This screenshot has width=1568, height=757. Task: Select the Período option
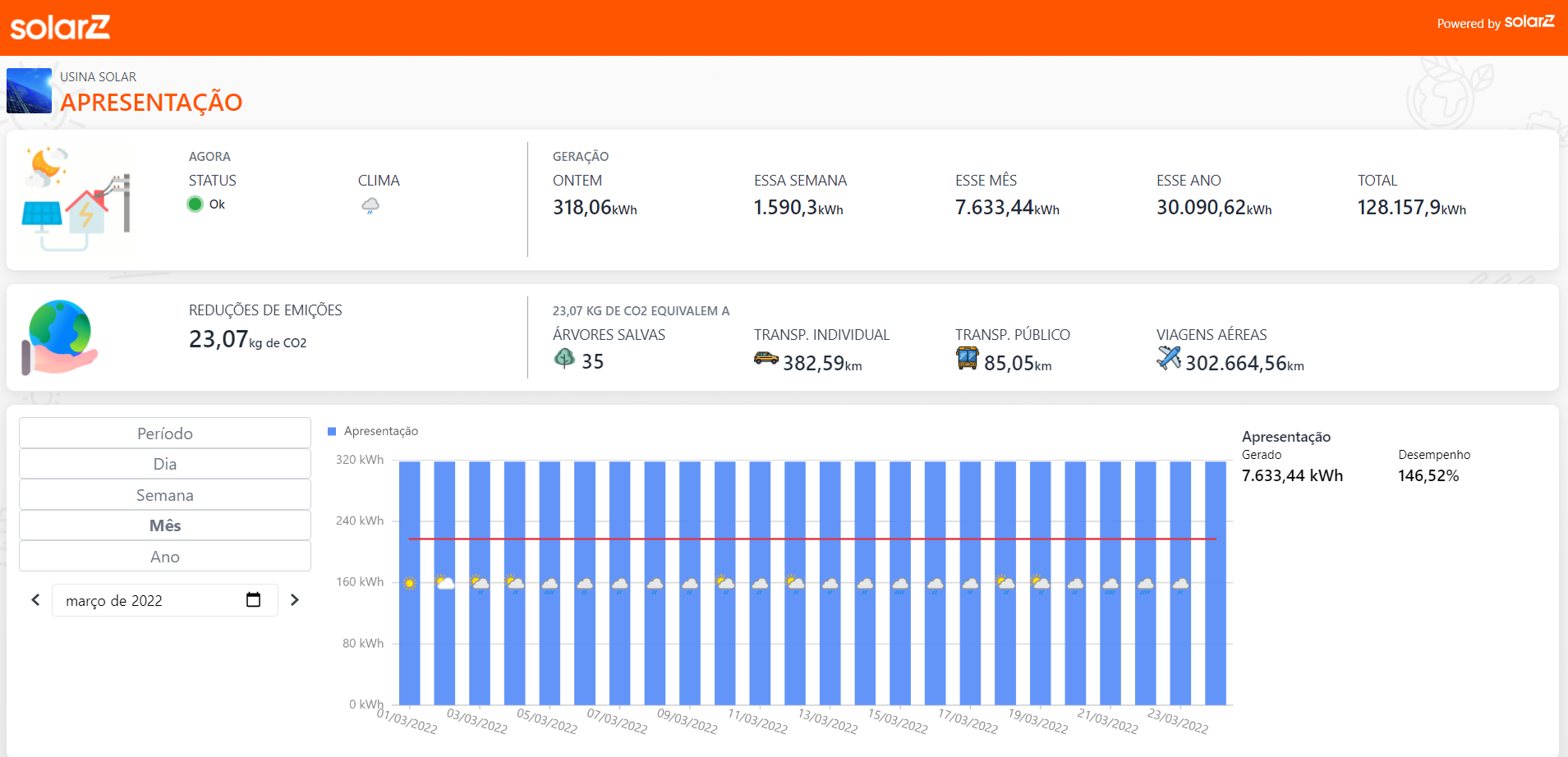165,434
